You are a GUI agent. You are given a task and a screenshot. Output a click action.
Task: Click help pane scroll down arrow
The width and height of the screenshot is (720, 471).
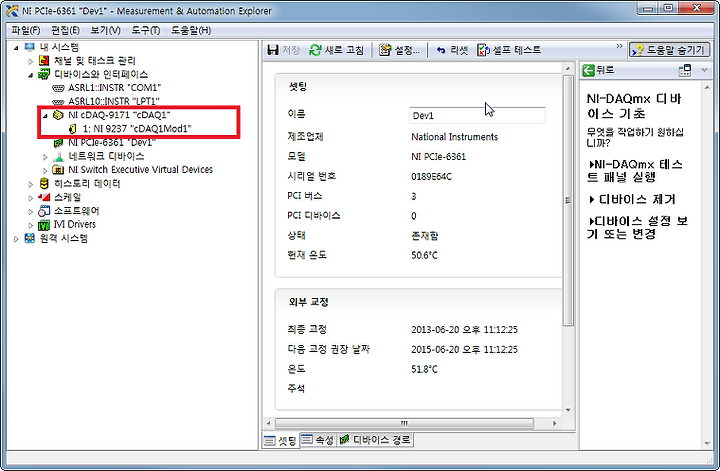pyautogui.click(x=707, y=443)
